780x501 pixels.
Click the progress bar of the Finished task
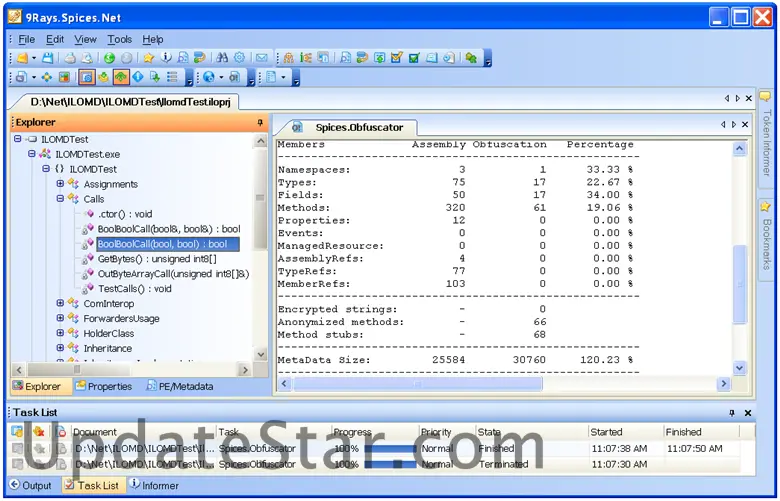tap(390, 448)
